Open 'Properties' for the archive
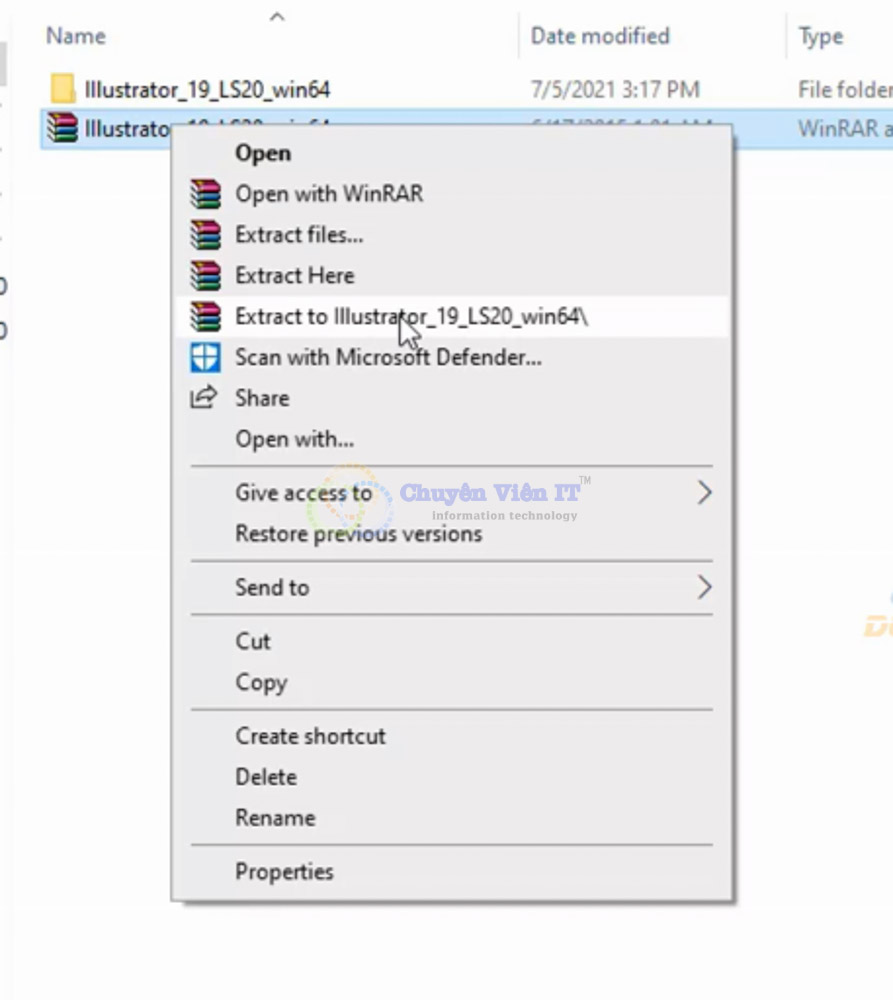 click(283, 871)
